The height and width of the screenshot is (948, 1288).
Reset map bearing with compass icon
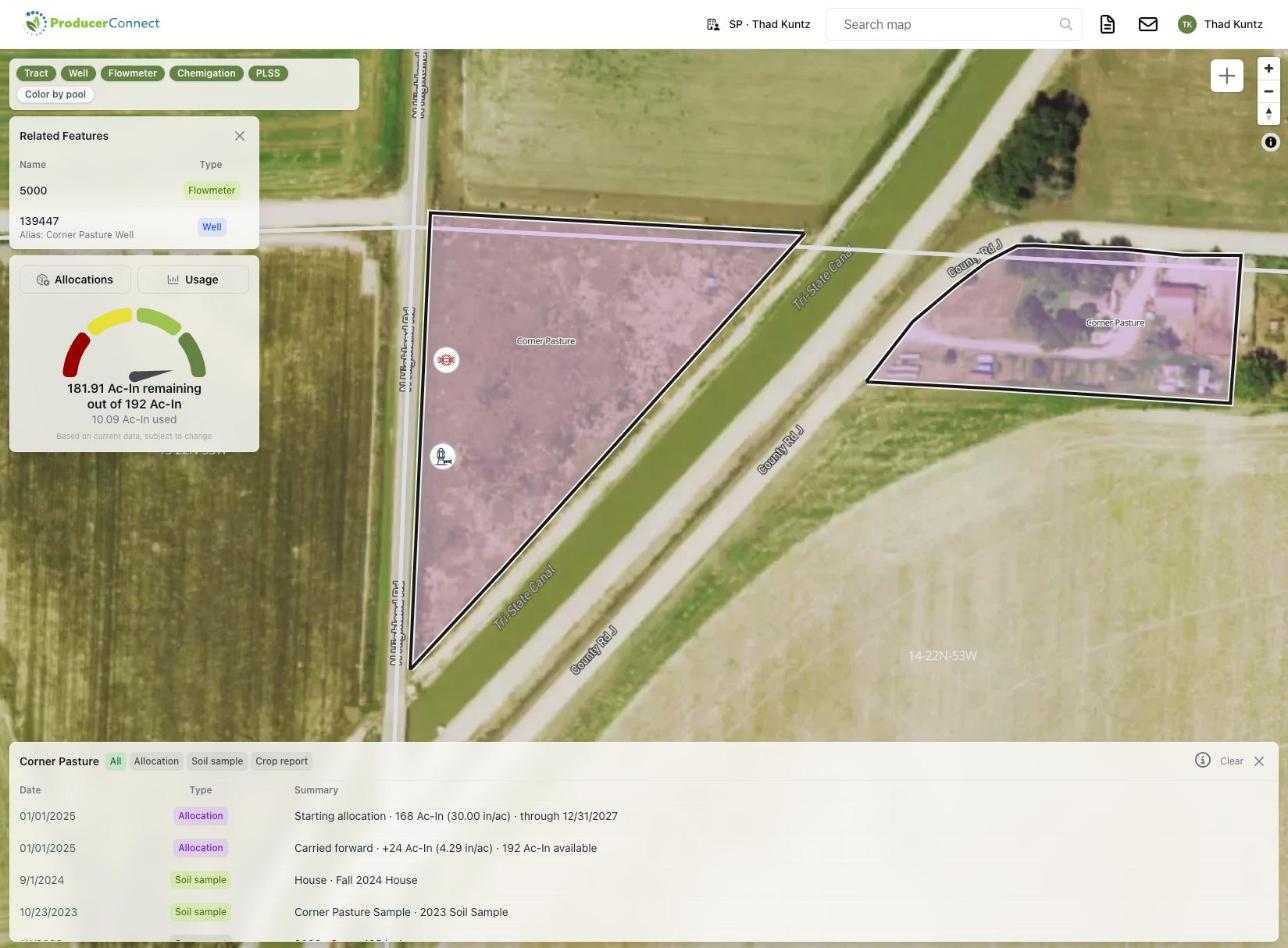coord(1268,114)
